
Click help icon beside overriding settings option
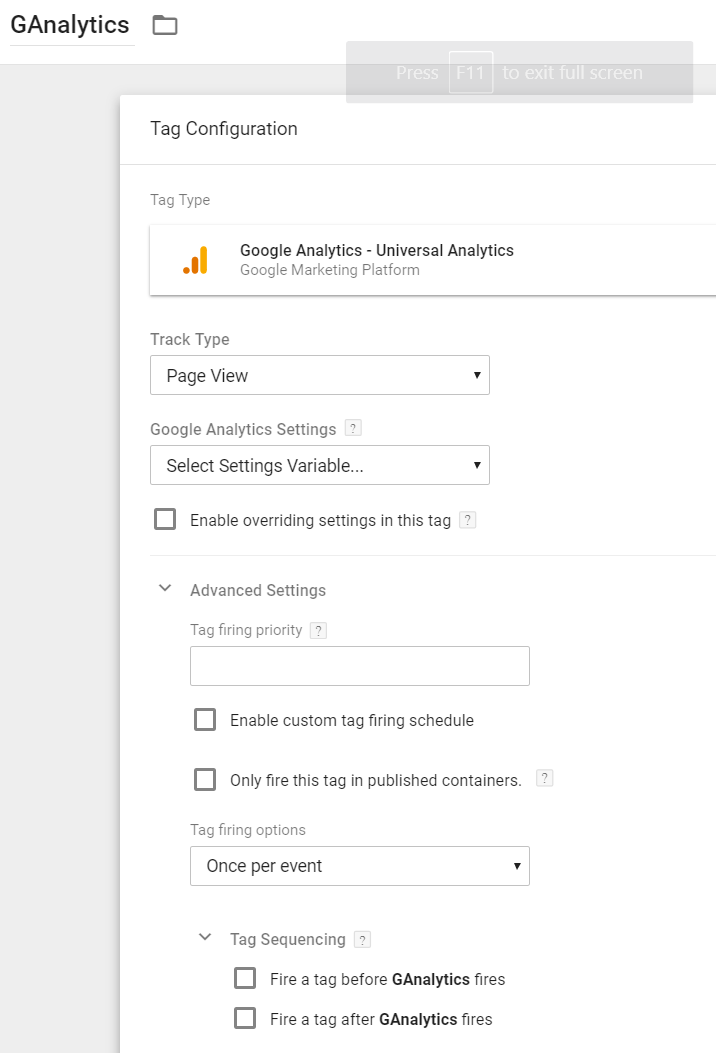[467, 520]
